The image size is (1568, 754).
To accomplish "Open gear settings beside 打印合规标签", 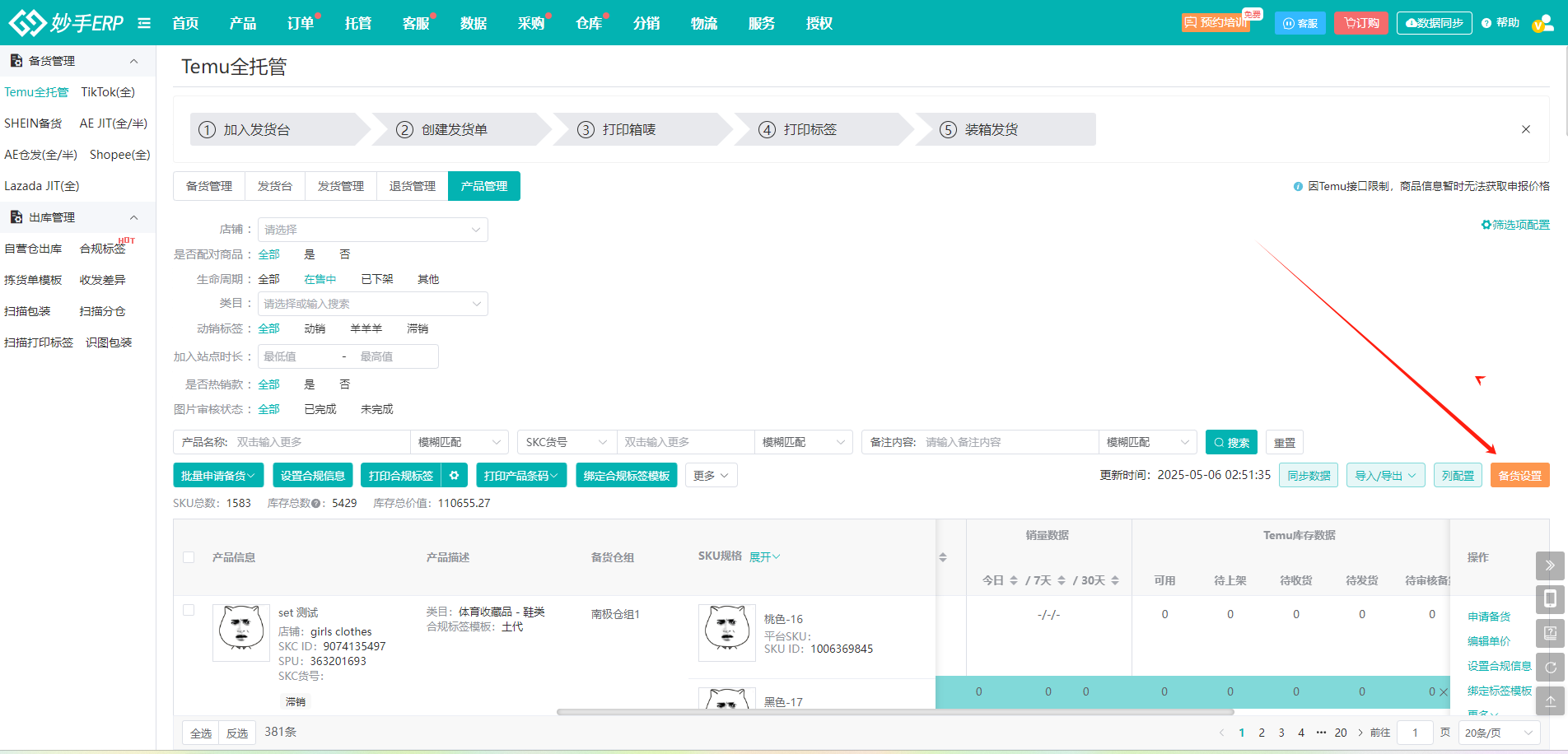I will tap(455, 475).
